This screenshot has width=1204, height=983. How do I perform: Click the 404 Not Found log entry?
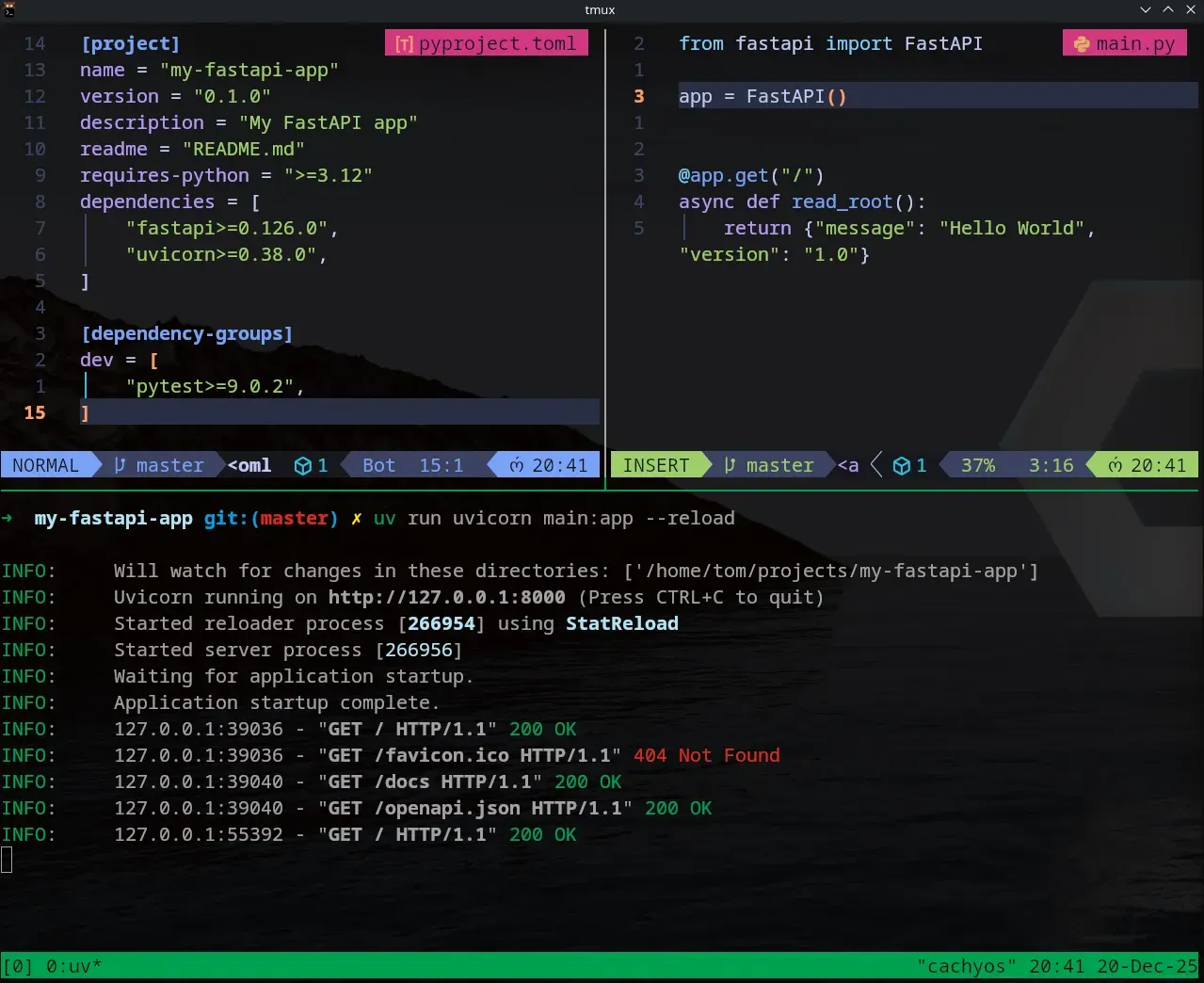(706, 756)
